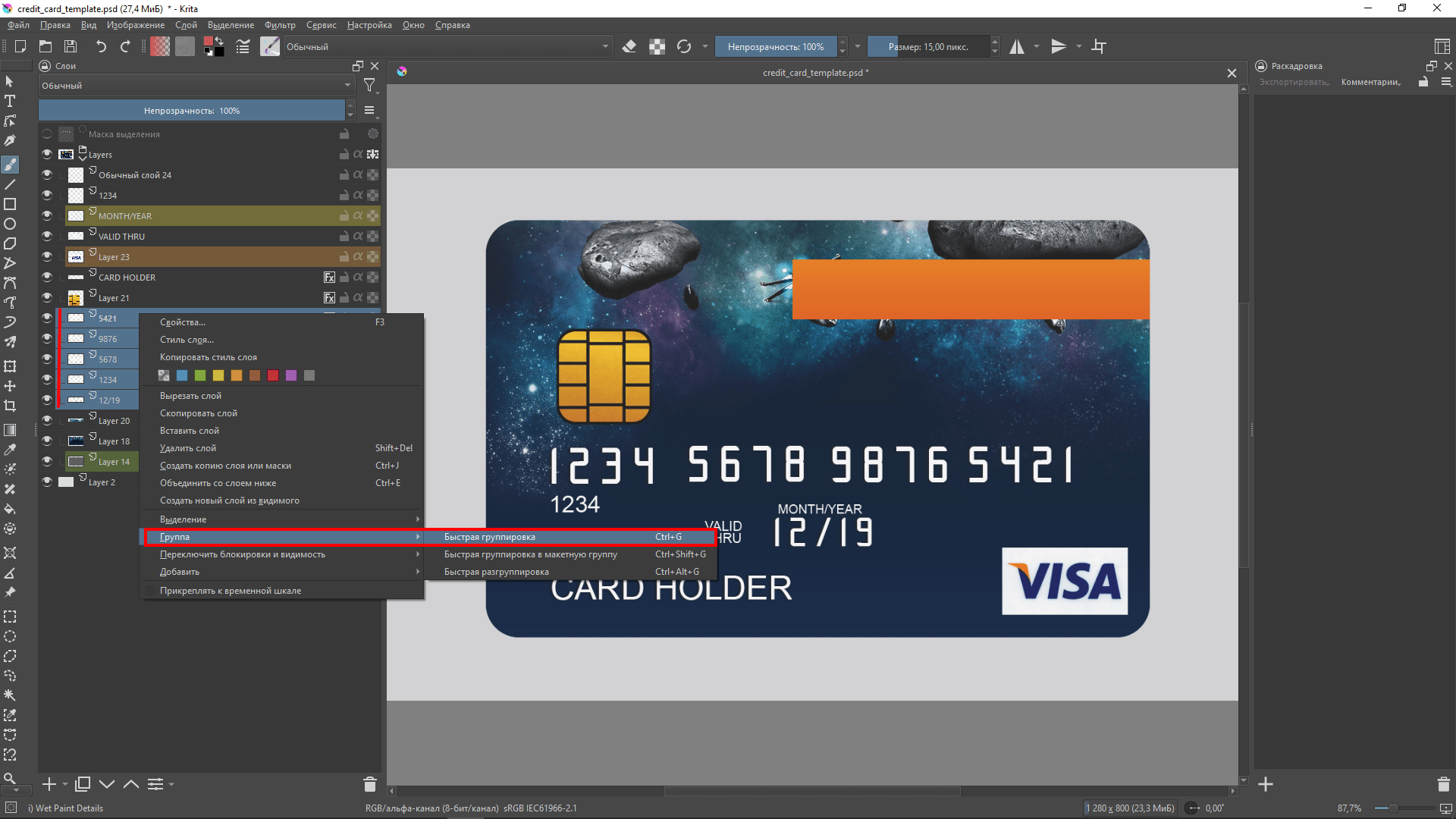Select the Line tool
The image size is (1456, 819).
click(x=10, y=184)
